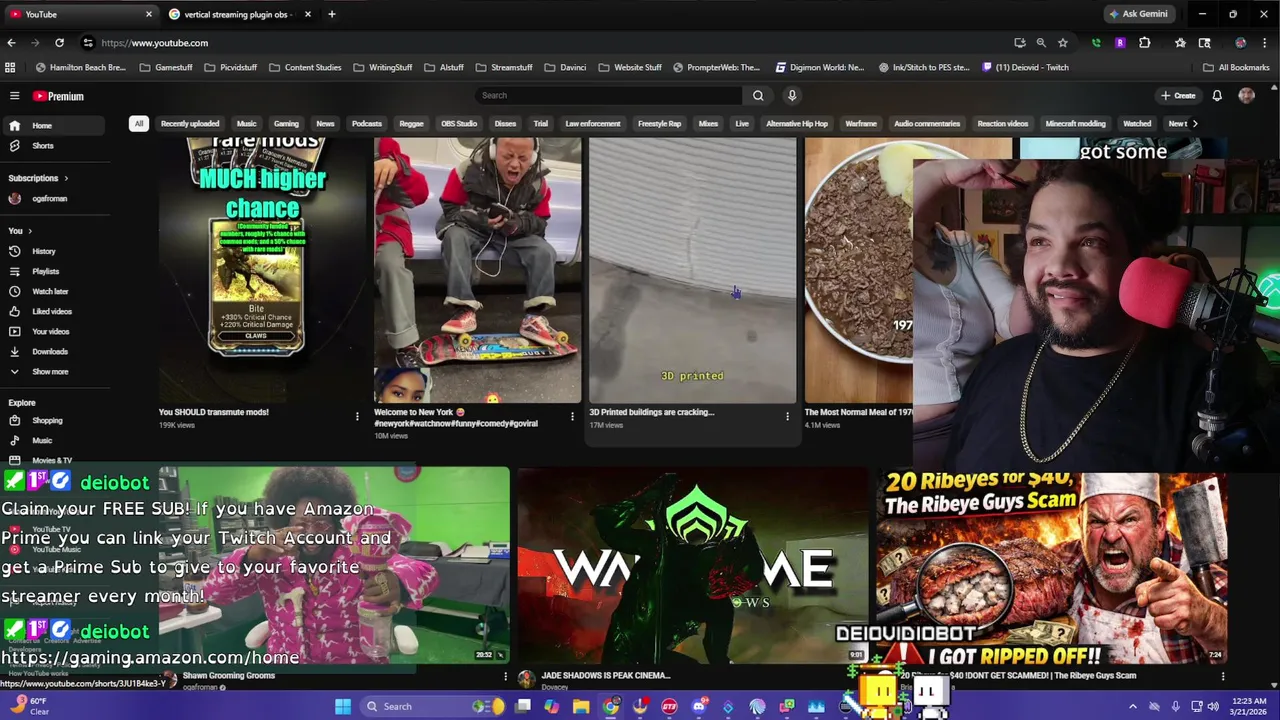Open the ogafroman subscription channel

click(x=54, y=198)
